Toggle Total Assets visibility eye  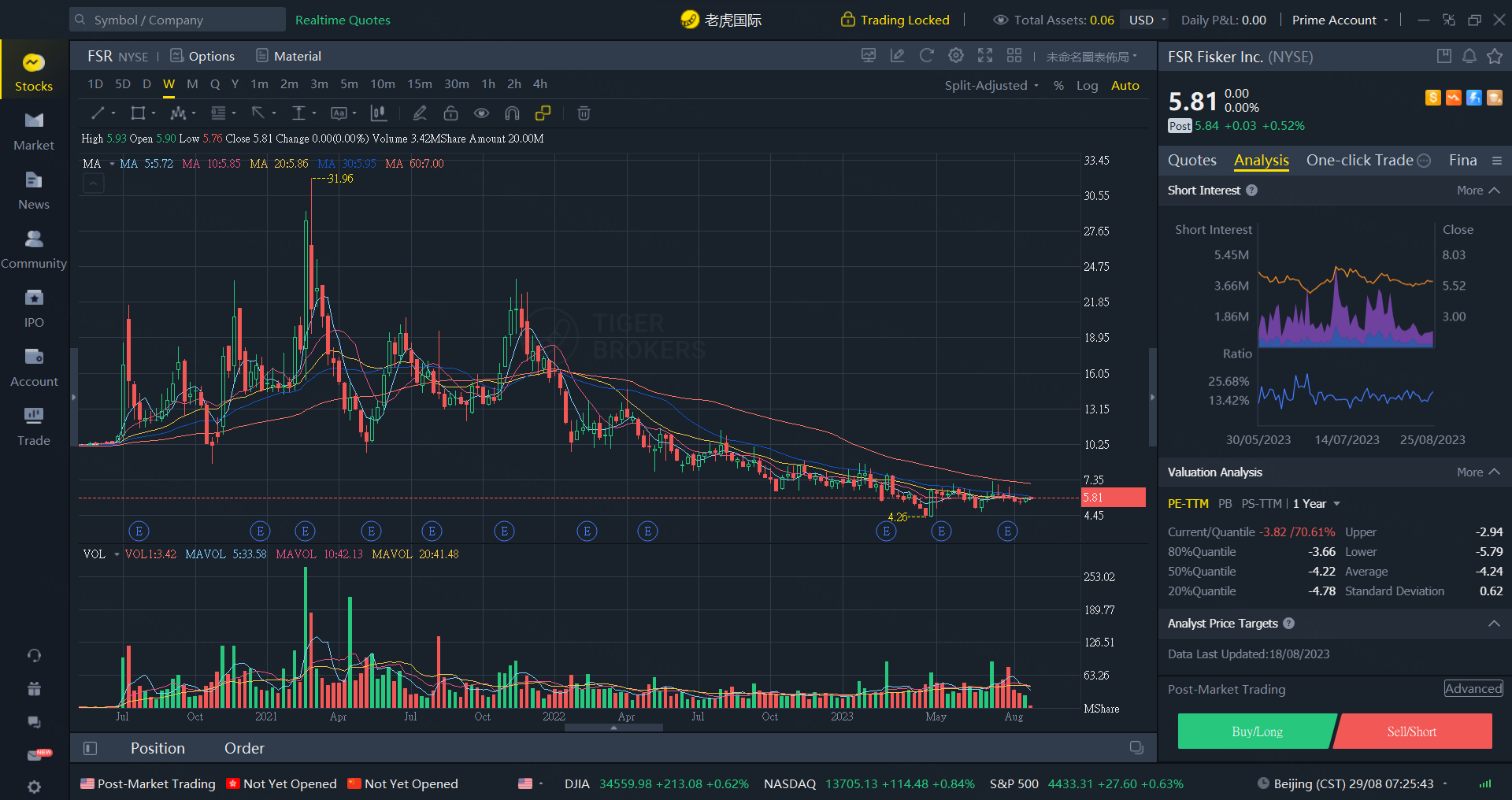point(1000,20)
